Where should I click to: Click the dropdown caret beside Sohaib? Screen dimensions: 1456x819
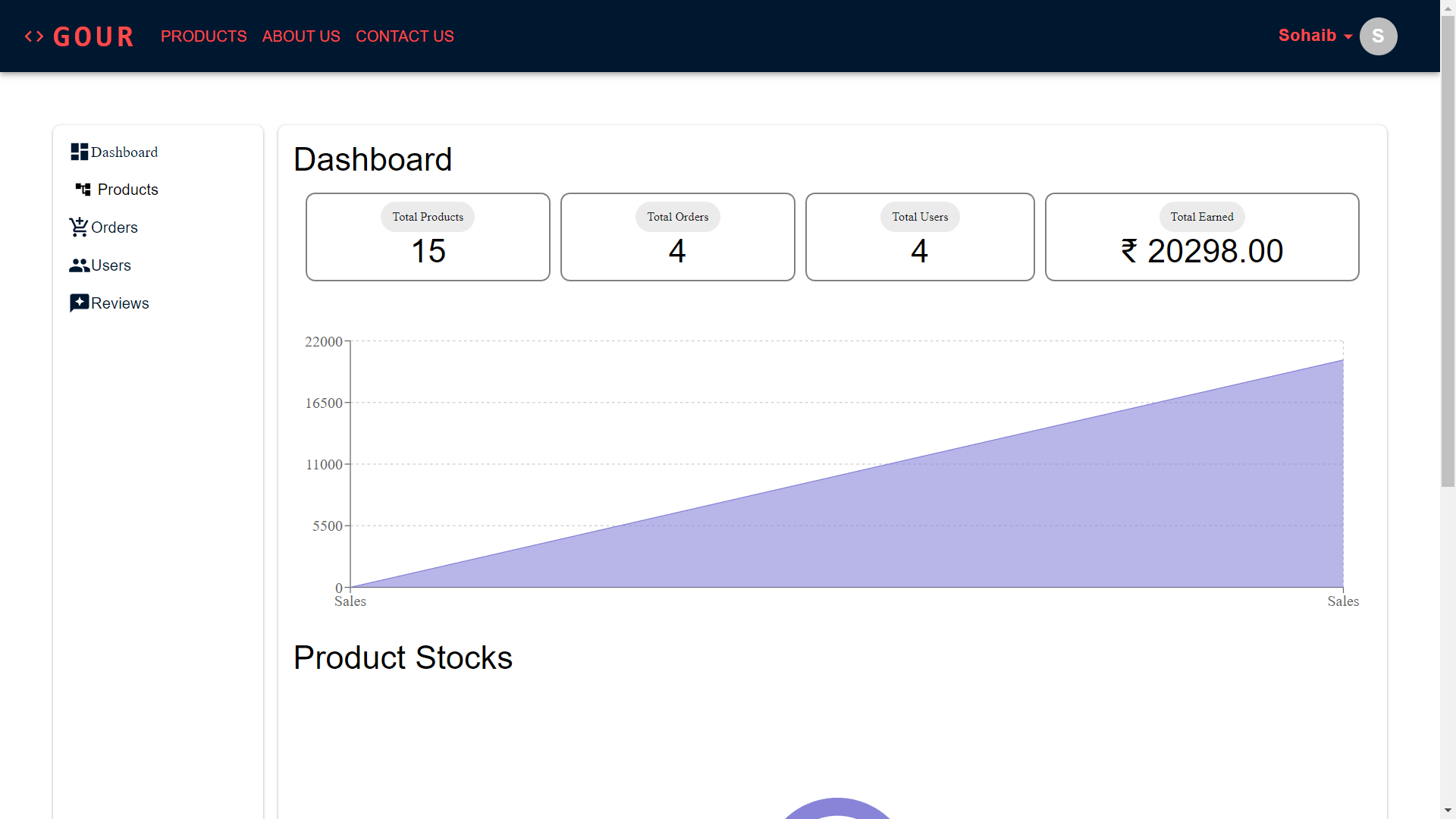(x=1348, y=37)
